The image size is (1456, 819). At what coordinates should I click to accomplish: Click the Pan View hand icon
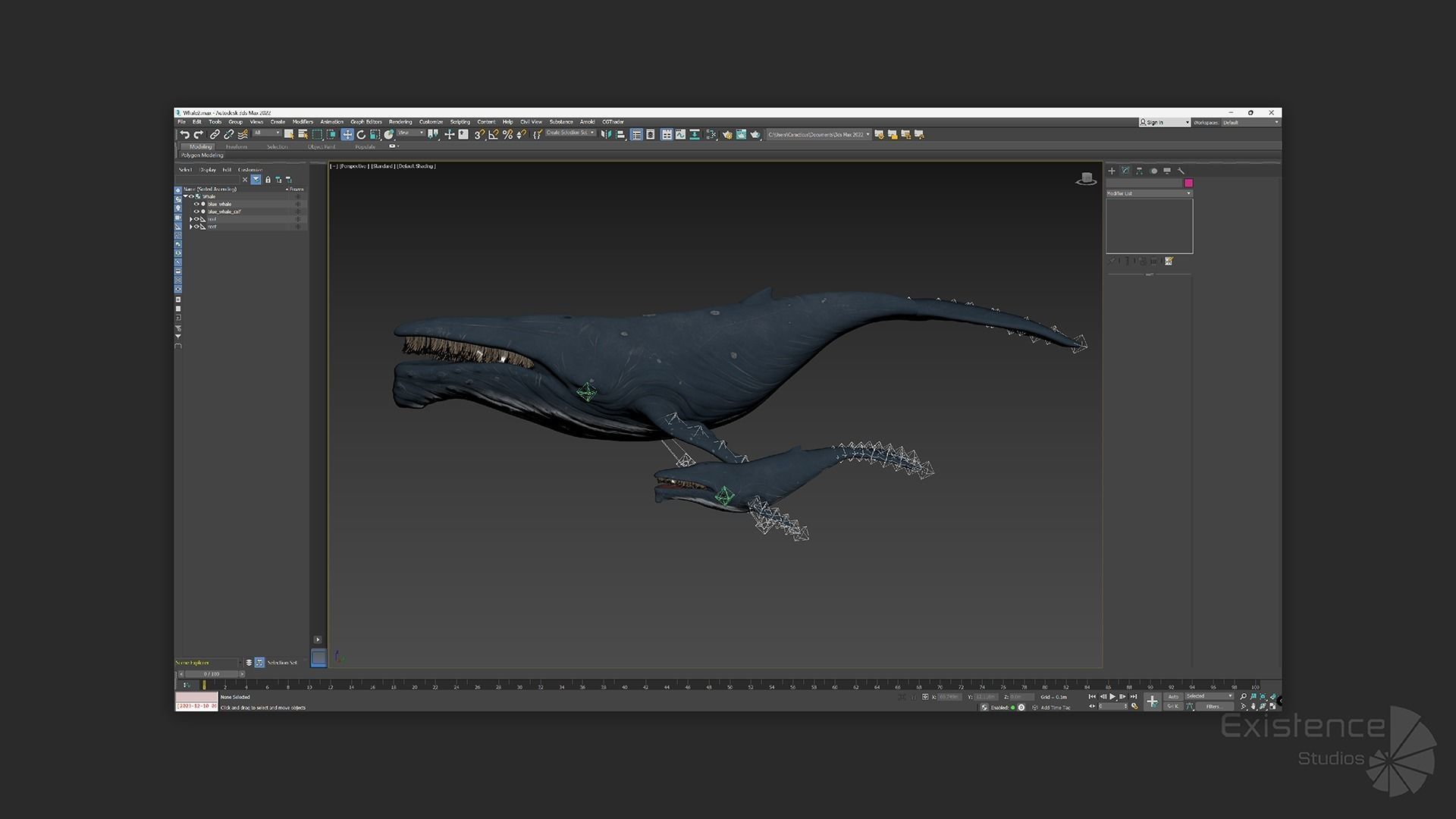tap(1254, 706)
